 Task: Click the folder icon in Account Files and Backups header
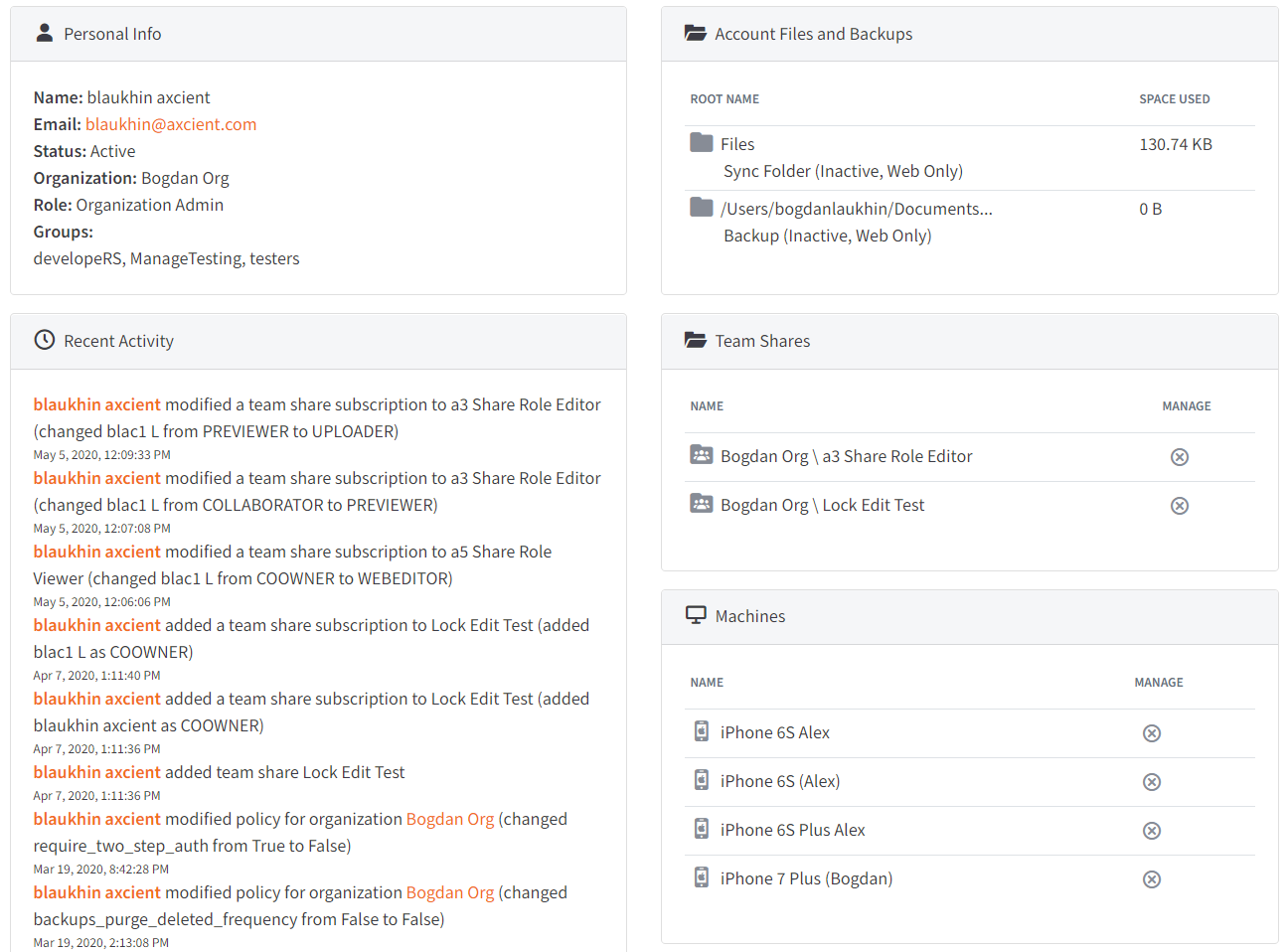pos(696,32)
